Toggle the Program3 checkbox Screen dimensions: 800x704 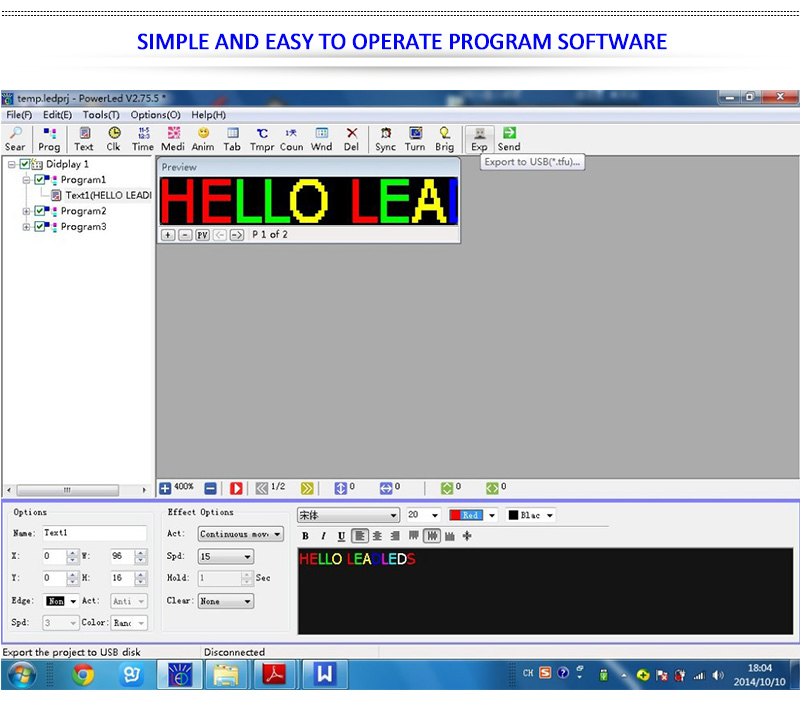pos(39,227)
